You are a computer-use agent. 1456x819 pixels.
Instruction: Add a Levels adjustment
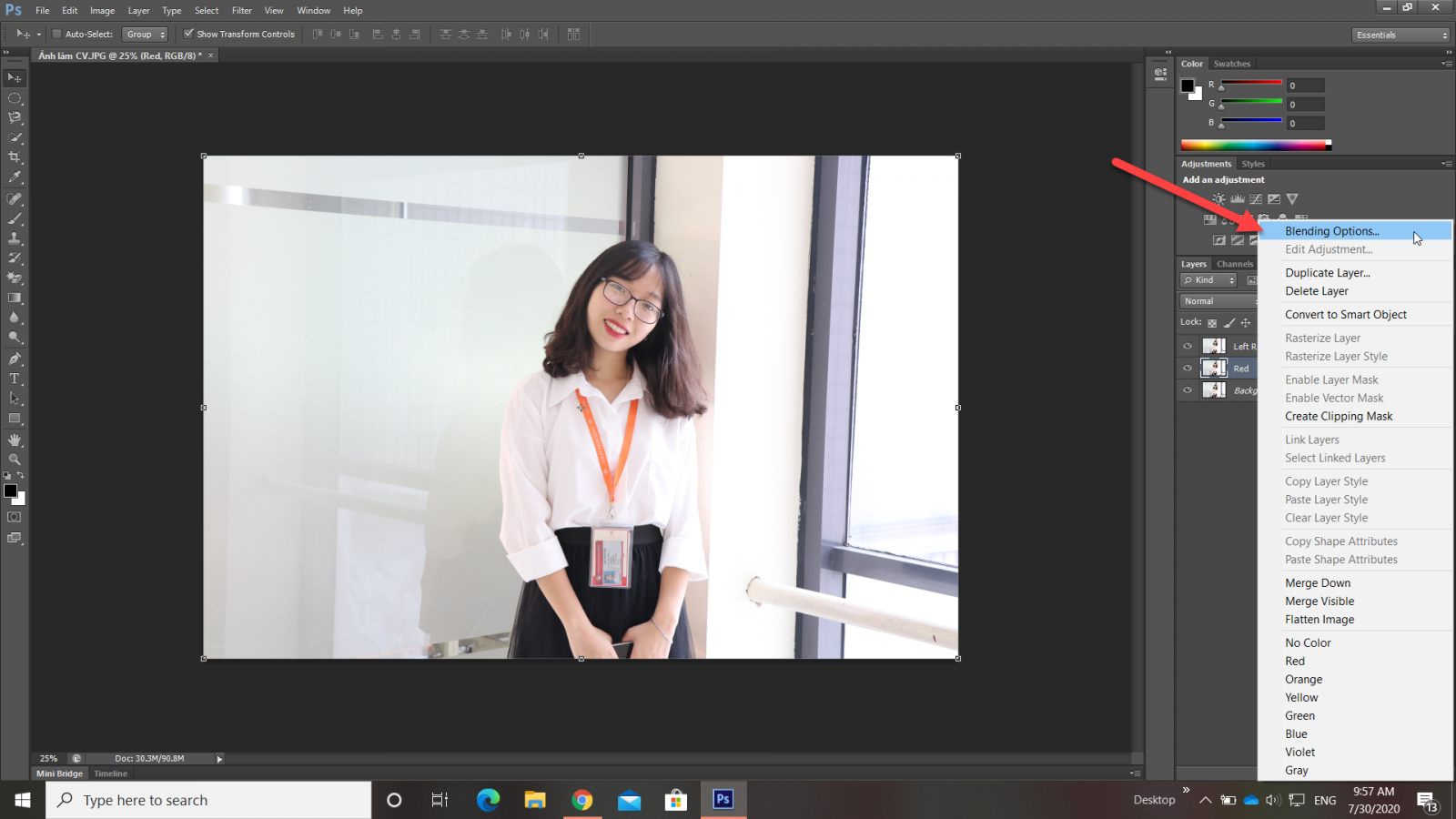(x=1237, y=198)
